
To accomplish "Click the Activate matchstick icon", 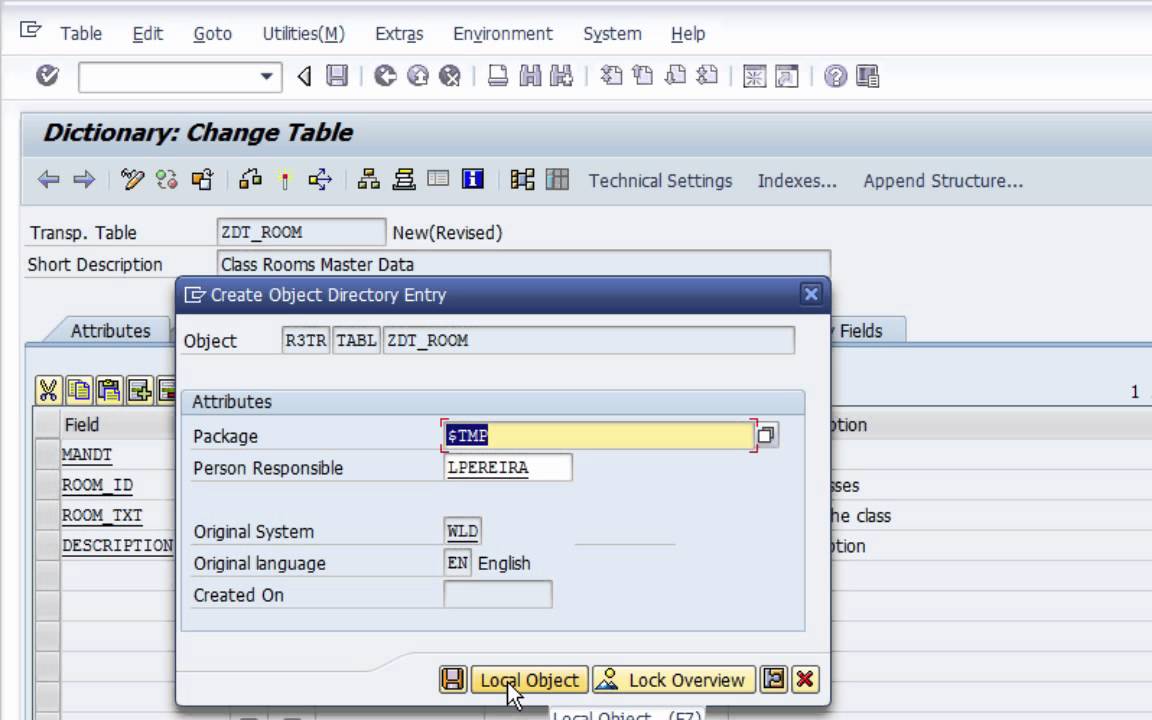I will tap(285, 179).
